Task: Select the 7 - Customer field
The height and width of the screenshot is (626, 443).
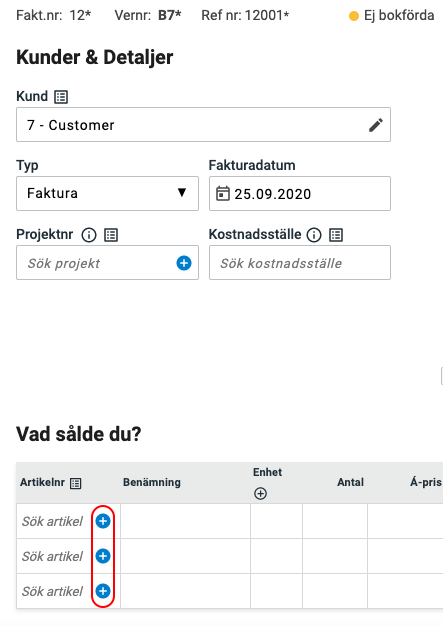Action: [x=203, y=125]
